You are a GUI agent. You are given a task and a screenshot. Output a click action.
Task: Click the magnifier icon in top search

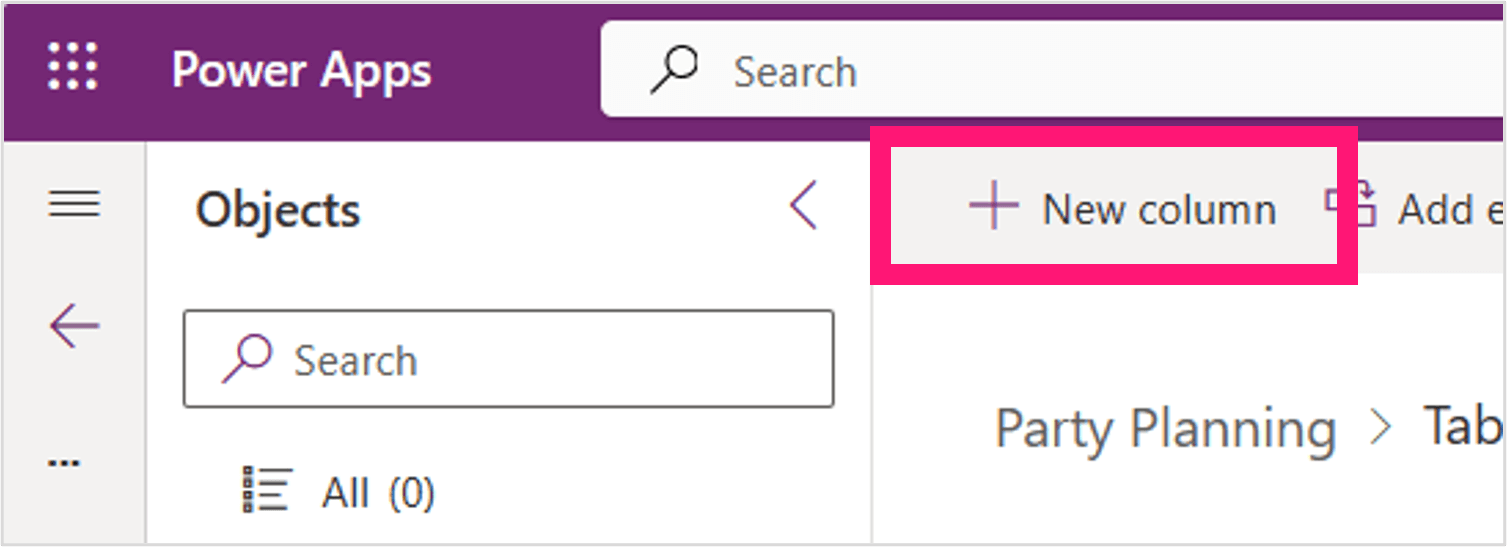[x=674, y=71]
